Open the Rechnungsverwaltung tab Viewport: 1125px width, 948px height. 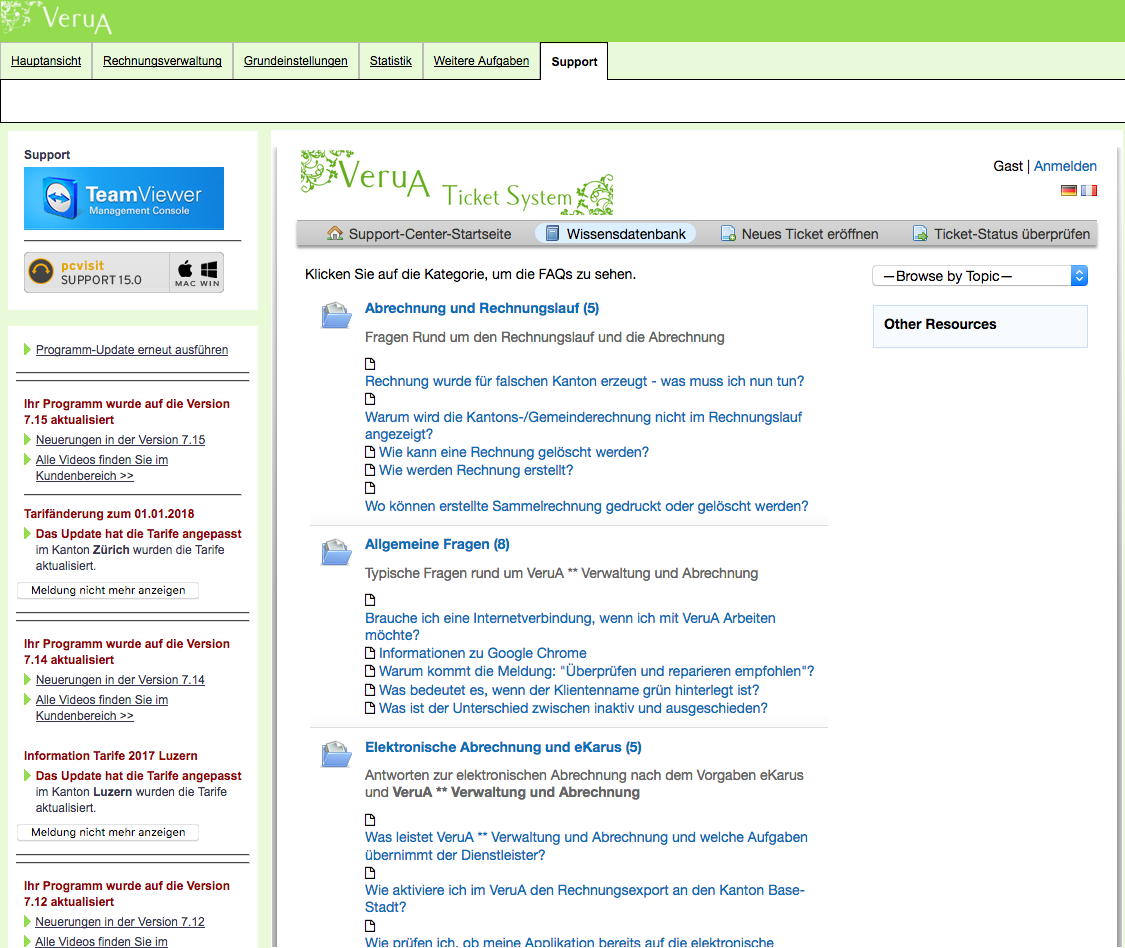(x=162, y=61)
